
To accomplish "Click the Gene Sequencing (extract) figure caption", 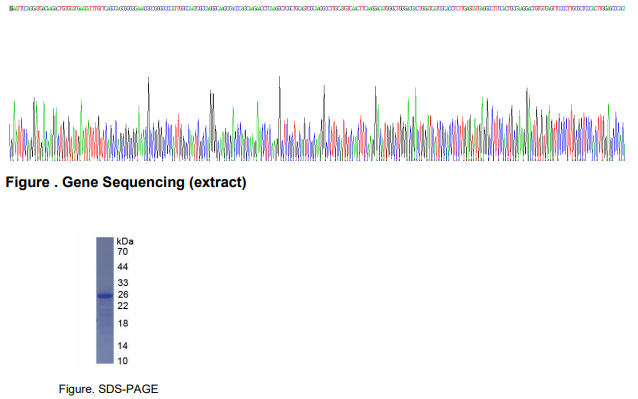I will coord(126,182).
